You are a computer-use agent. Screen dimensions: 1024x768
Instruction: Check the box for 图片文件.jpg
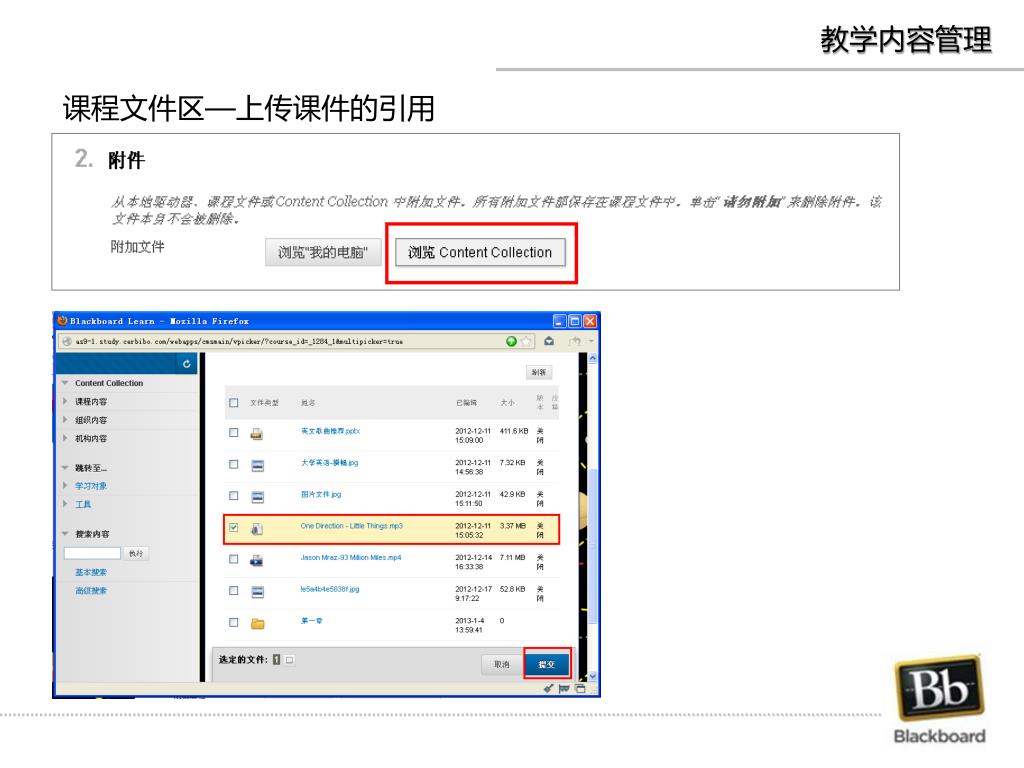234,496
